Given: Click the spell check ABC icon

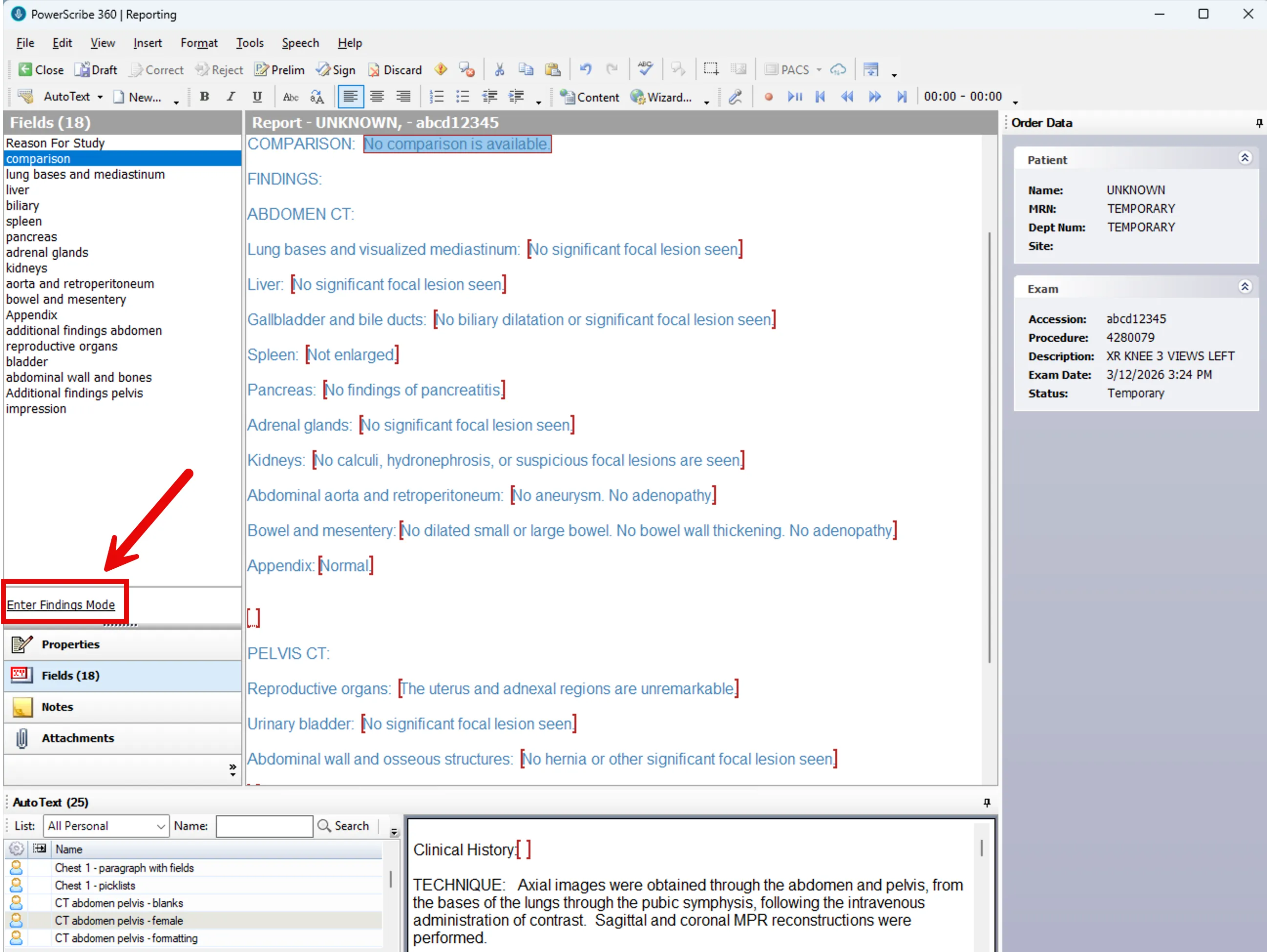Looking at the screenshot, I should (645, 69).
